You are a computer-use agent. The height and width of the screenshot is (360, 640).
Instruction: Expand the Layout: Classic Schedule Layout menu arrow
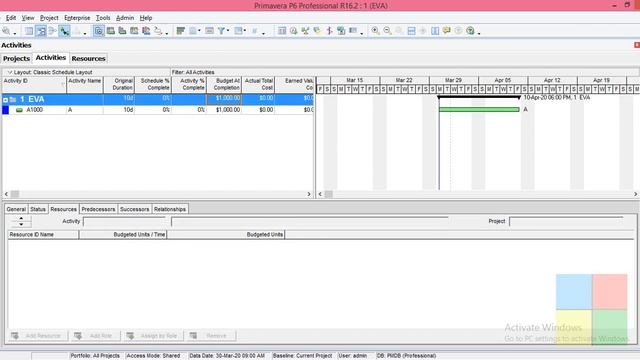point(9,72)
